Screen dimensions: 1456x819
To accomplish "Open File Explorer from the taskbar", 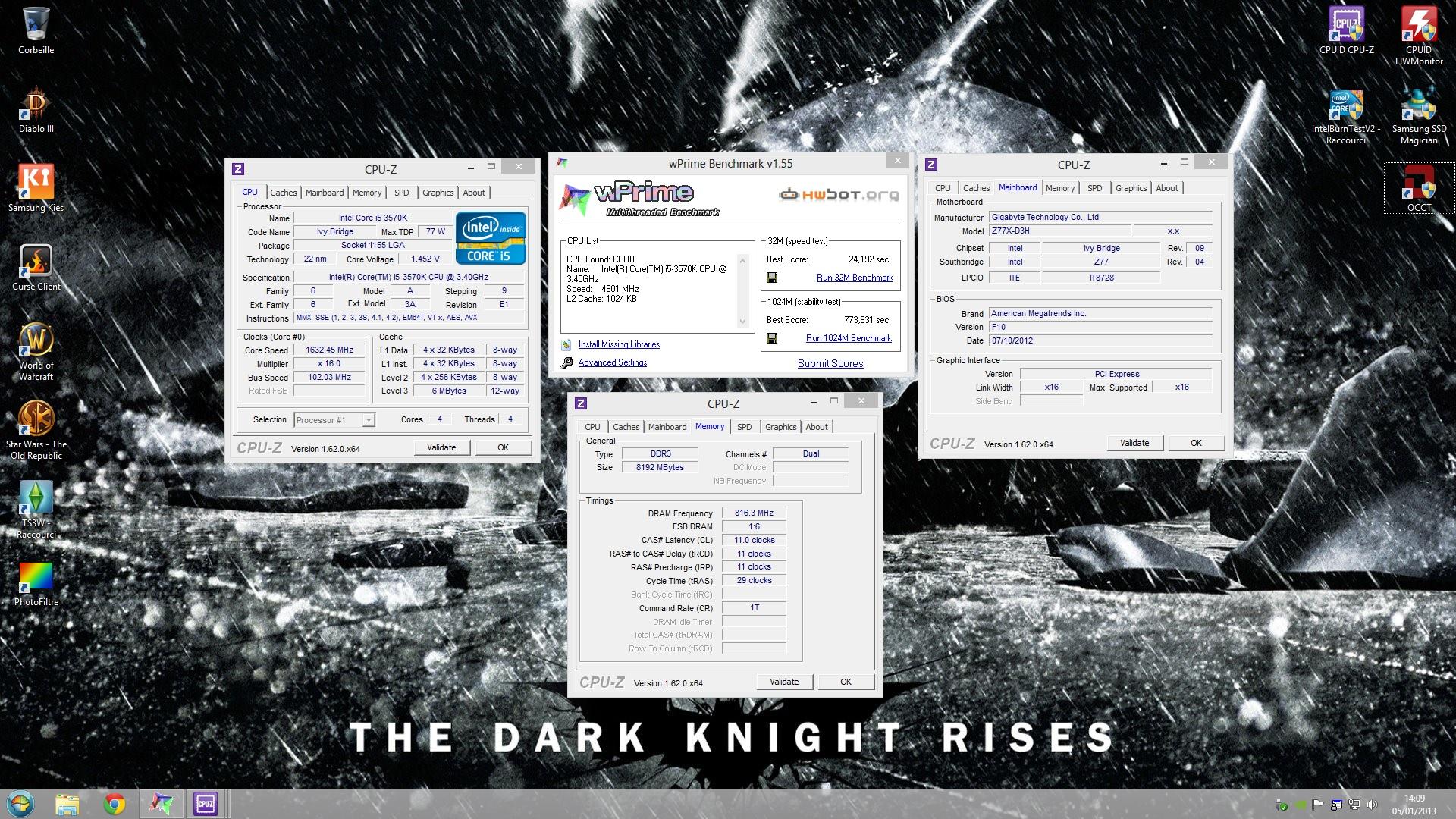I will tap(67, 804).
